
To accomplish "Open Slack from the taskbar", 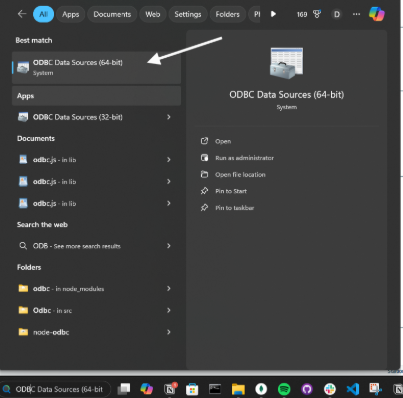I will pyautogui.click(x=330, y=389).
